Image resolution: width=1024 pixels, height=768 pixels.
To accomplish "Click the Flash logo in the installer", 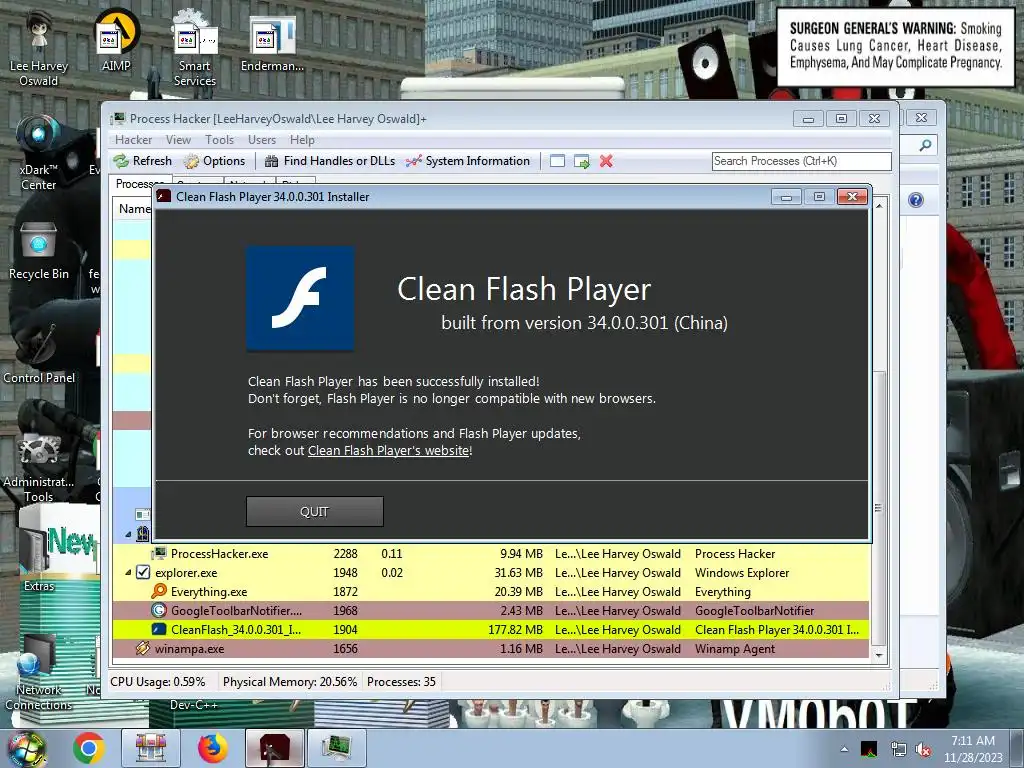I will pyautogui.click(x=300, y=298).
